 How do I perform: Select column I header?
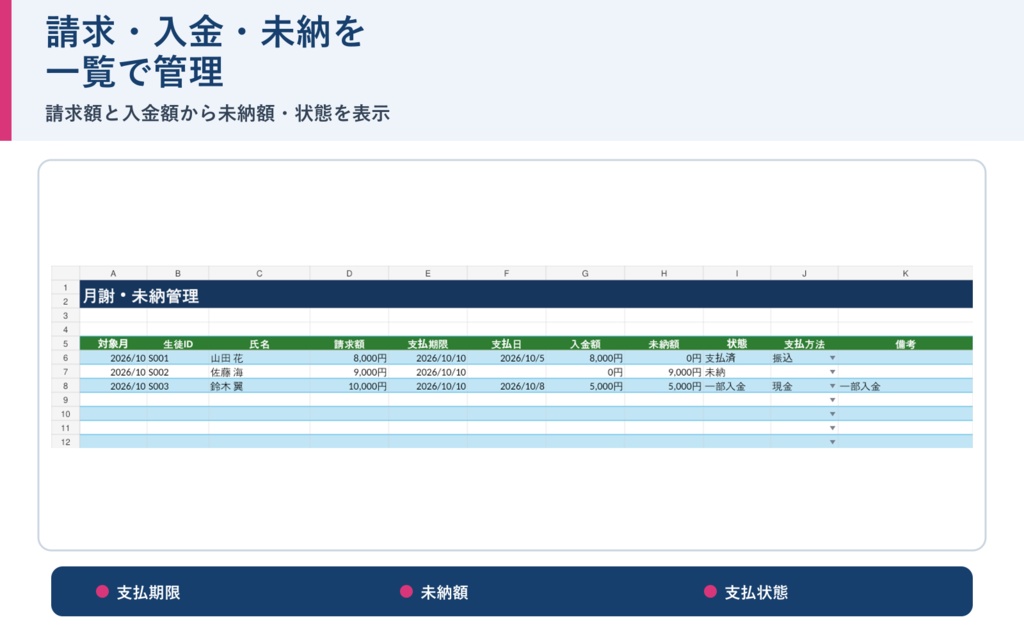click(x=737, y=274)
